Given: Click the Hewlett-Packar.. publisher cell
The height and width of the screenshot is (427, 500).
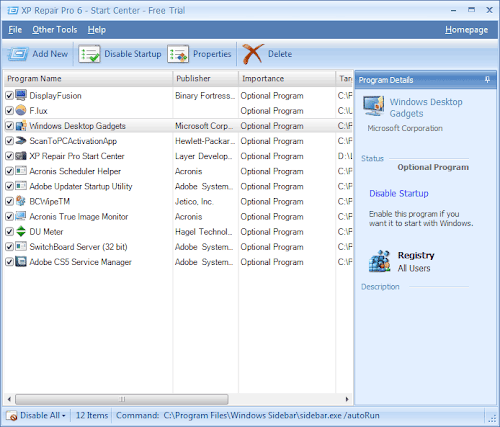Looking at the screenshot, I should point(205,141).
